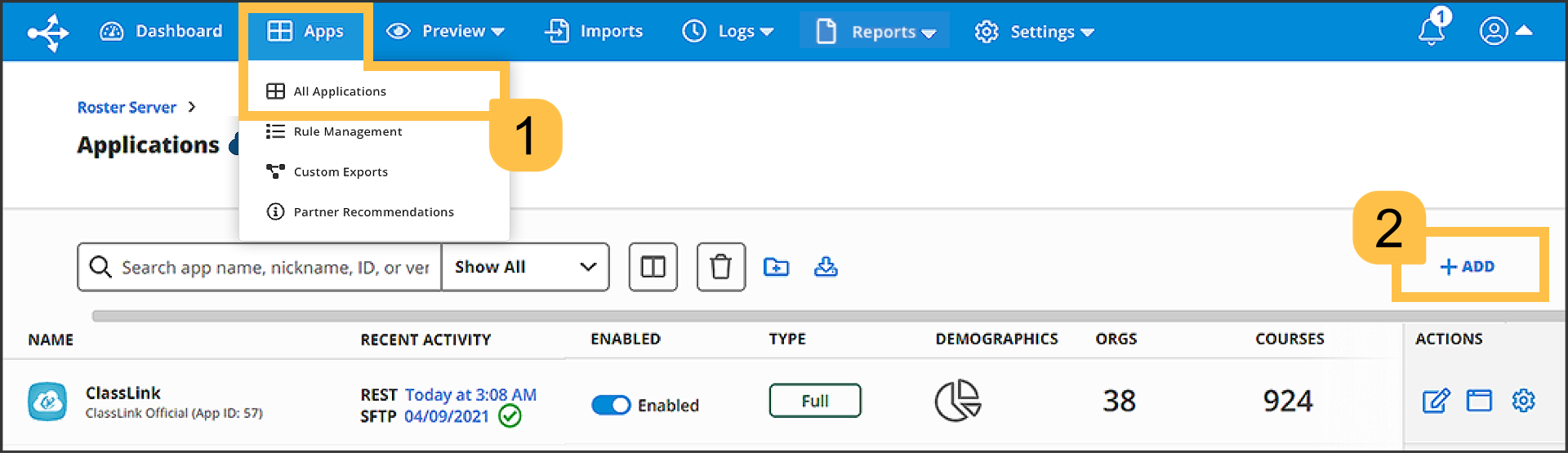Click the download export icon
Image resolution: width=1568 pixels, height=453 pixels.
pos(826,267)
